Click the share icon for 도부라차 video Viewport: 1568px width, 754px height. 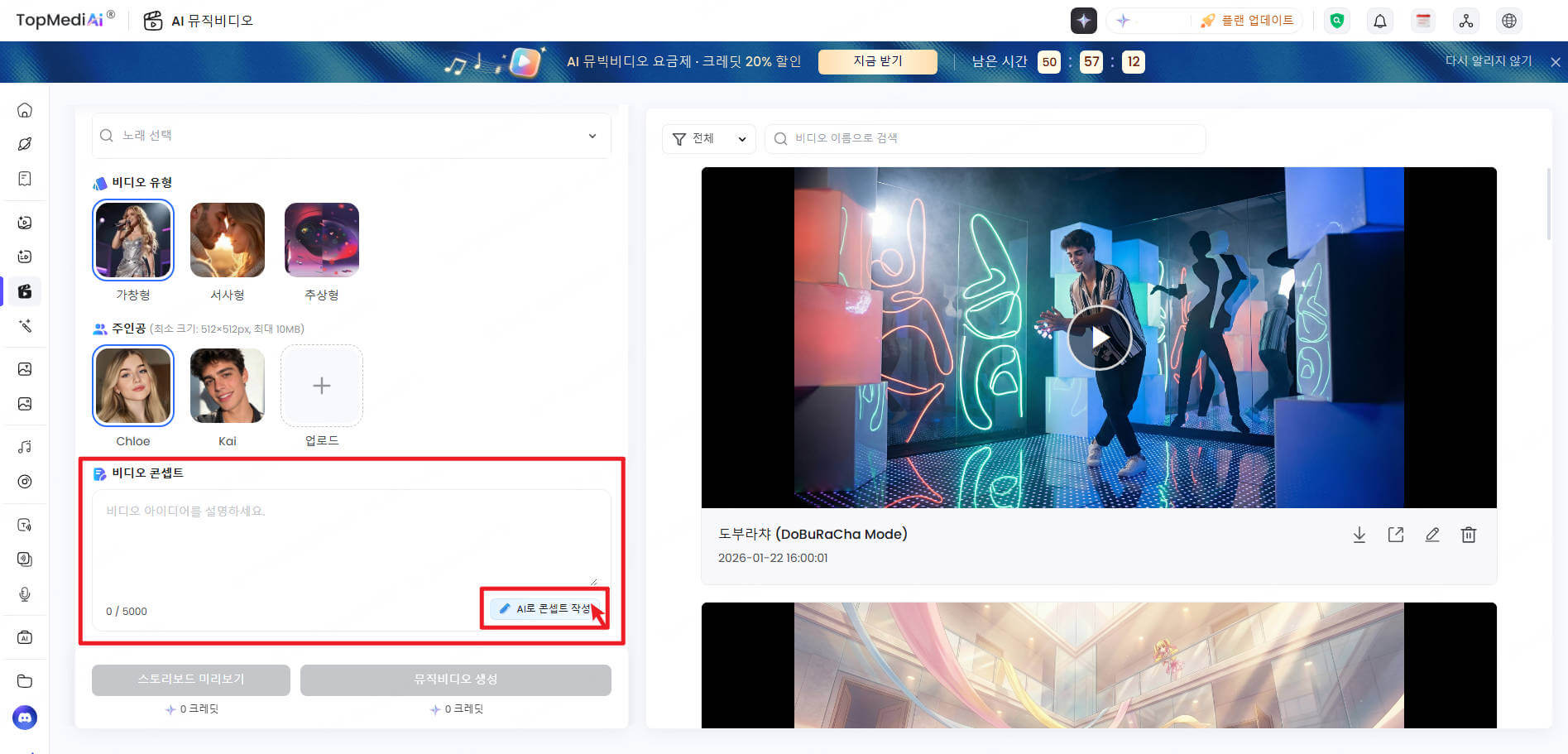point(1395,535)
